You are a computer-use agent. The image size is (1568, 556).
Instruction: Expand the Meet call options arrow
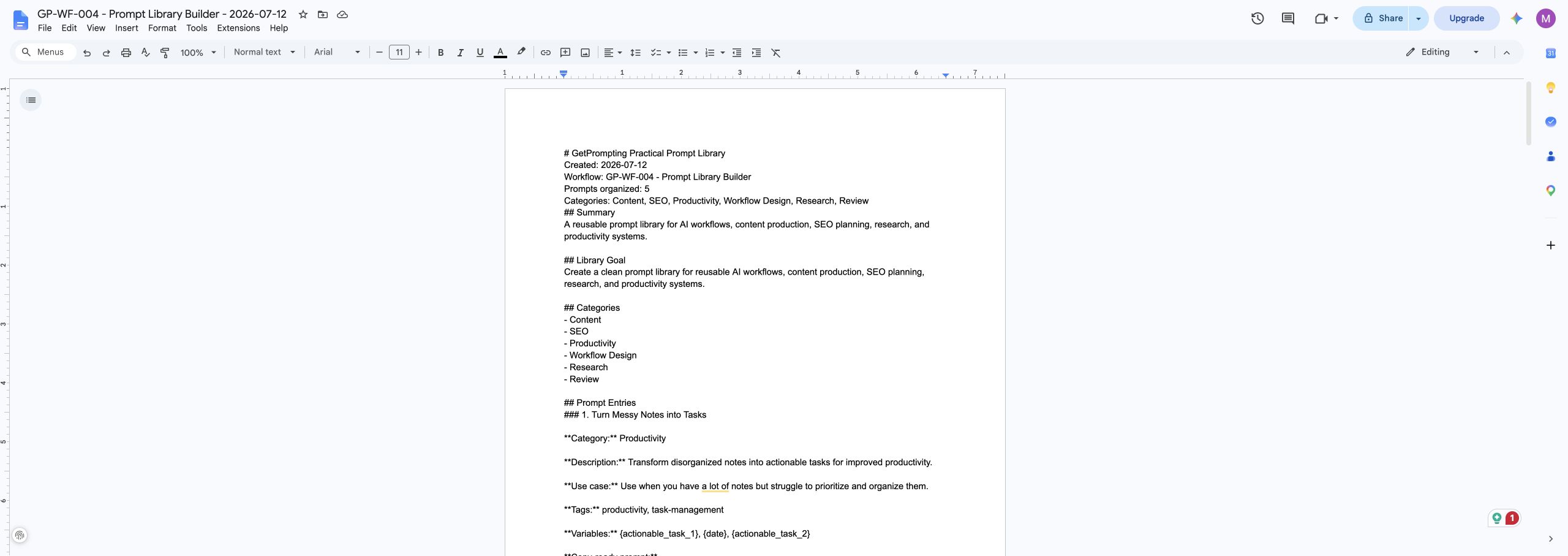1336,18
